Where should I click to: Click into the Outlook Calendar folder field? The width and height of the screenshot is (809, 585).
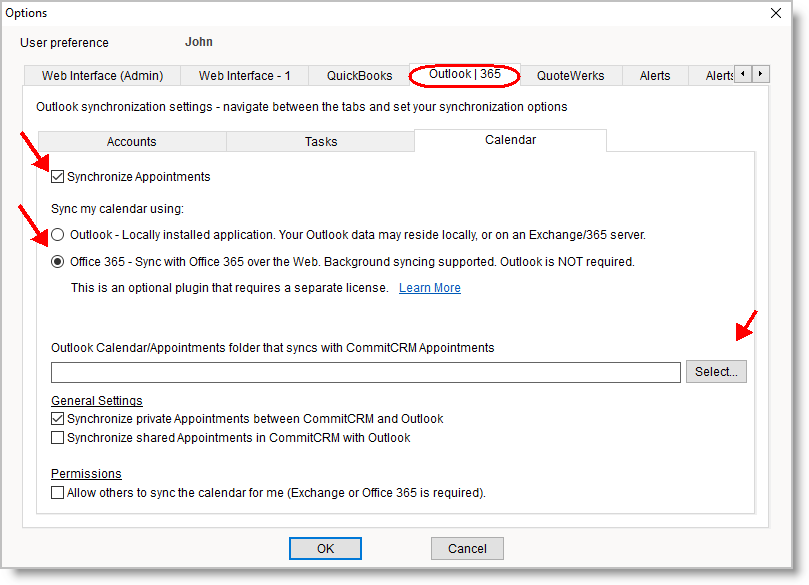[365, 373]
